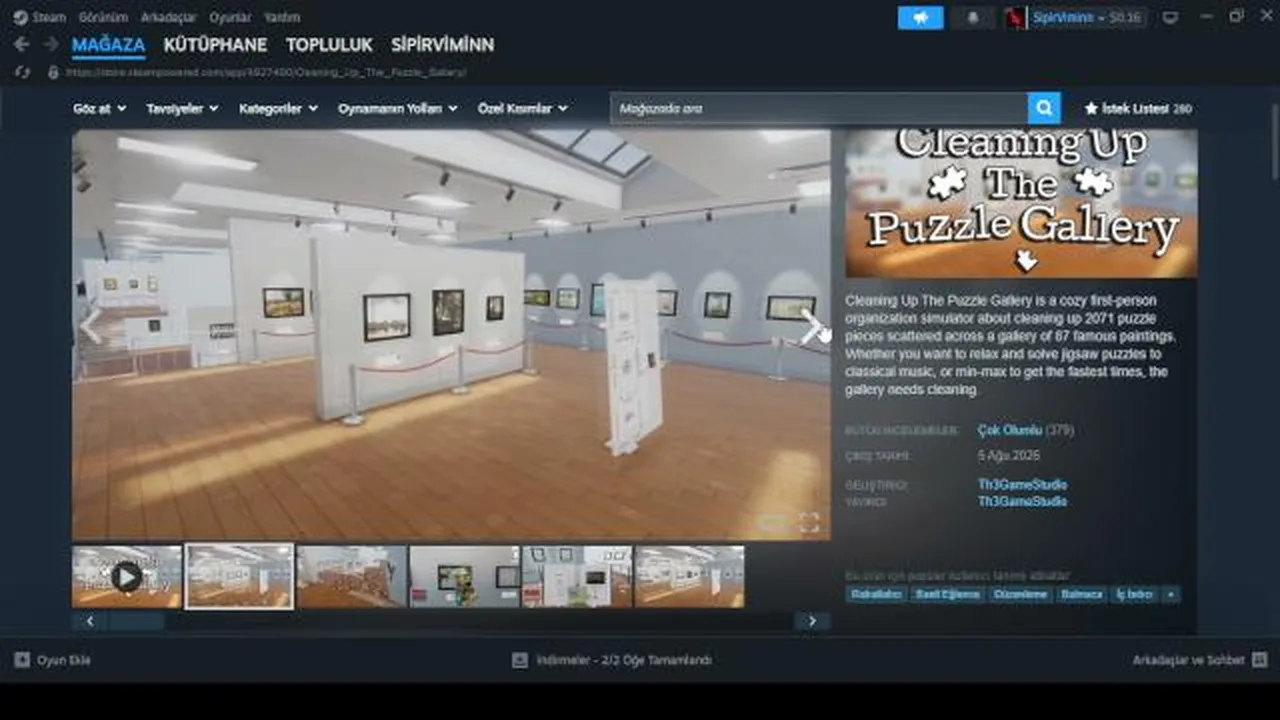Click the magnifier search button
1280x720 pixels.
pyautogui.click(x=1043, y=108)
